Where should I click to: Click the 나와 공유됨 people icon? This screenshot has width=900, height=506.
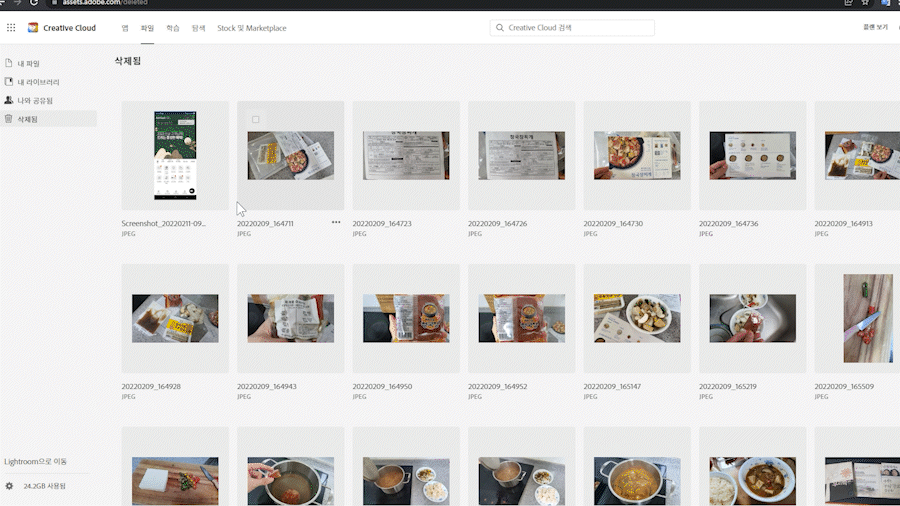click(x=9, y=100)
